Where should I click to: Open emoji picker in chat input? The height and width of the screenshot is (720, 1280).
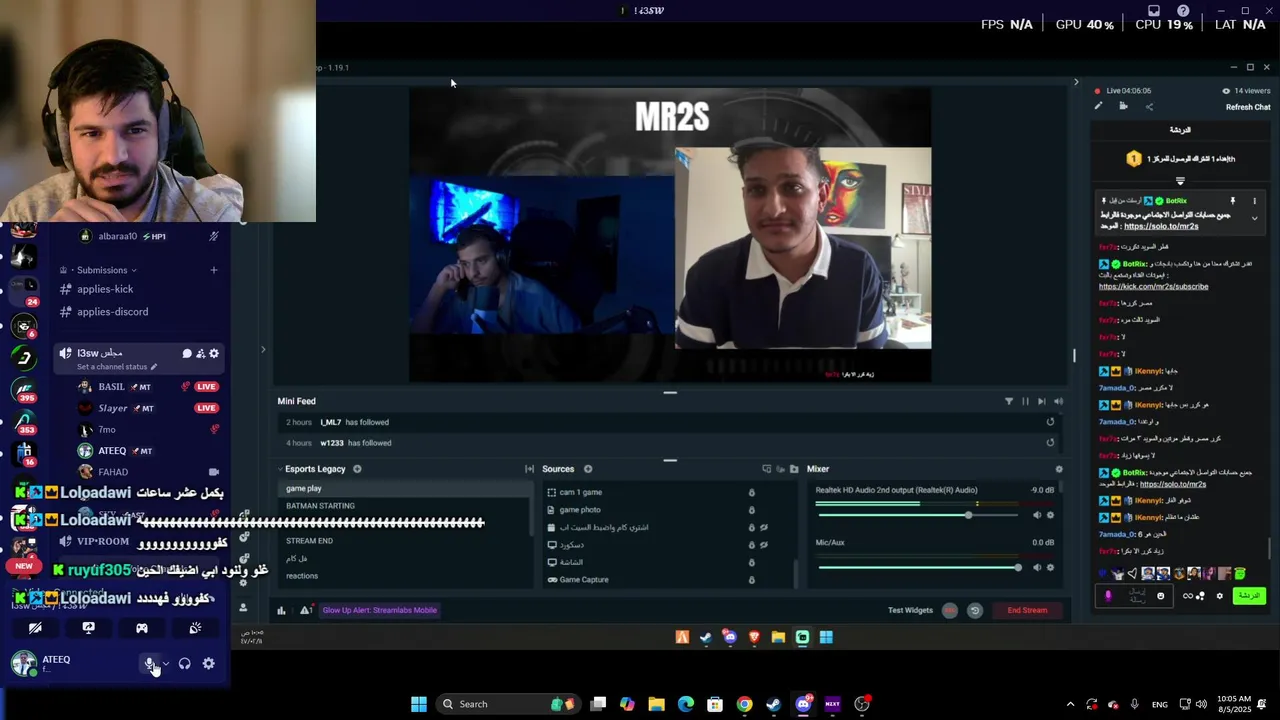coord(1160,596)
